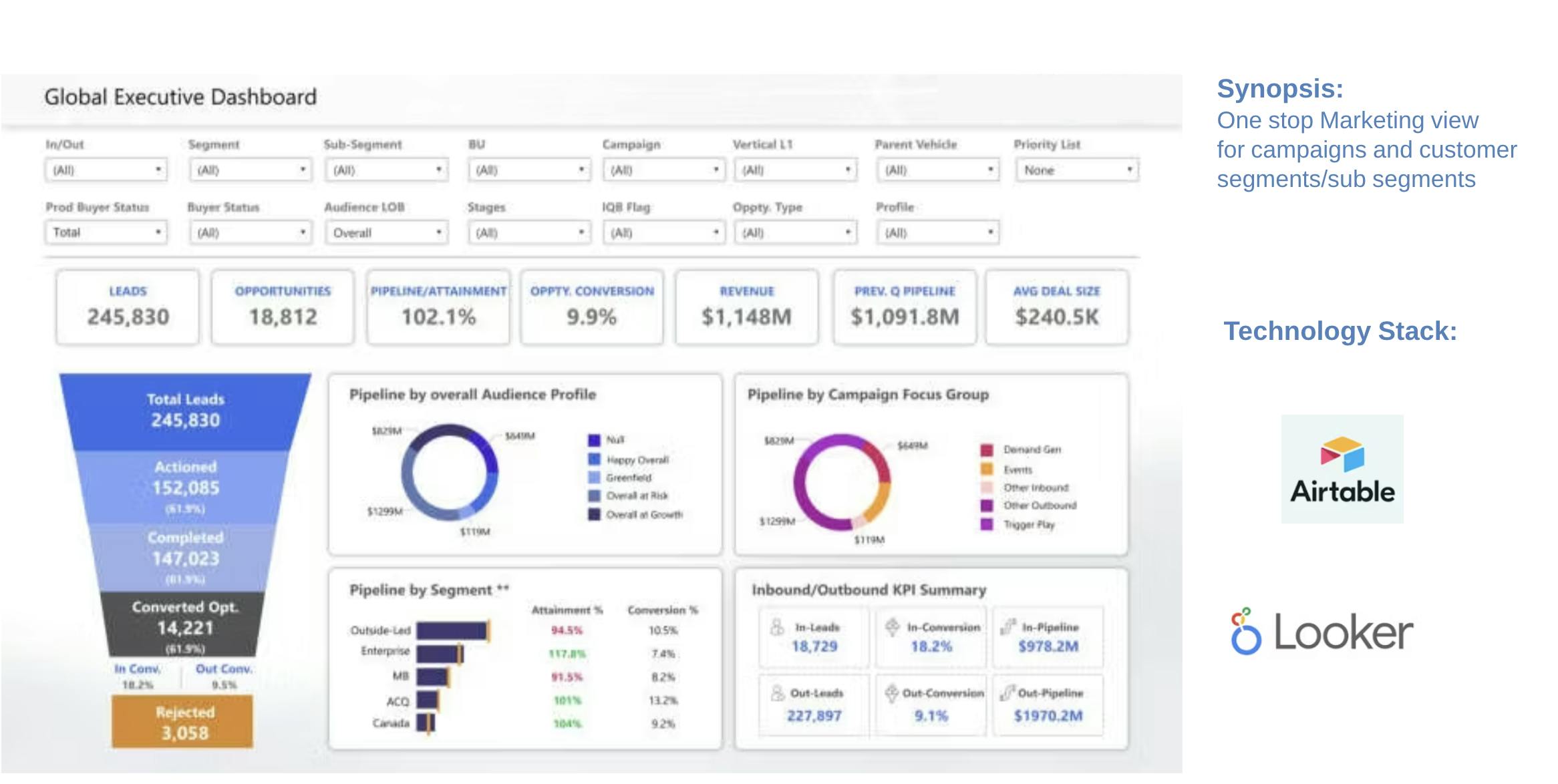The width and height of the screenshot is (1558, 784).
Task: Click the Looker logo
Action: pyautogui.click(x=1321, y=631)
